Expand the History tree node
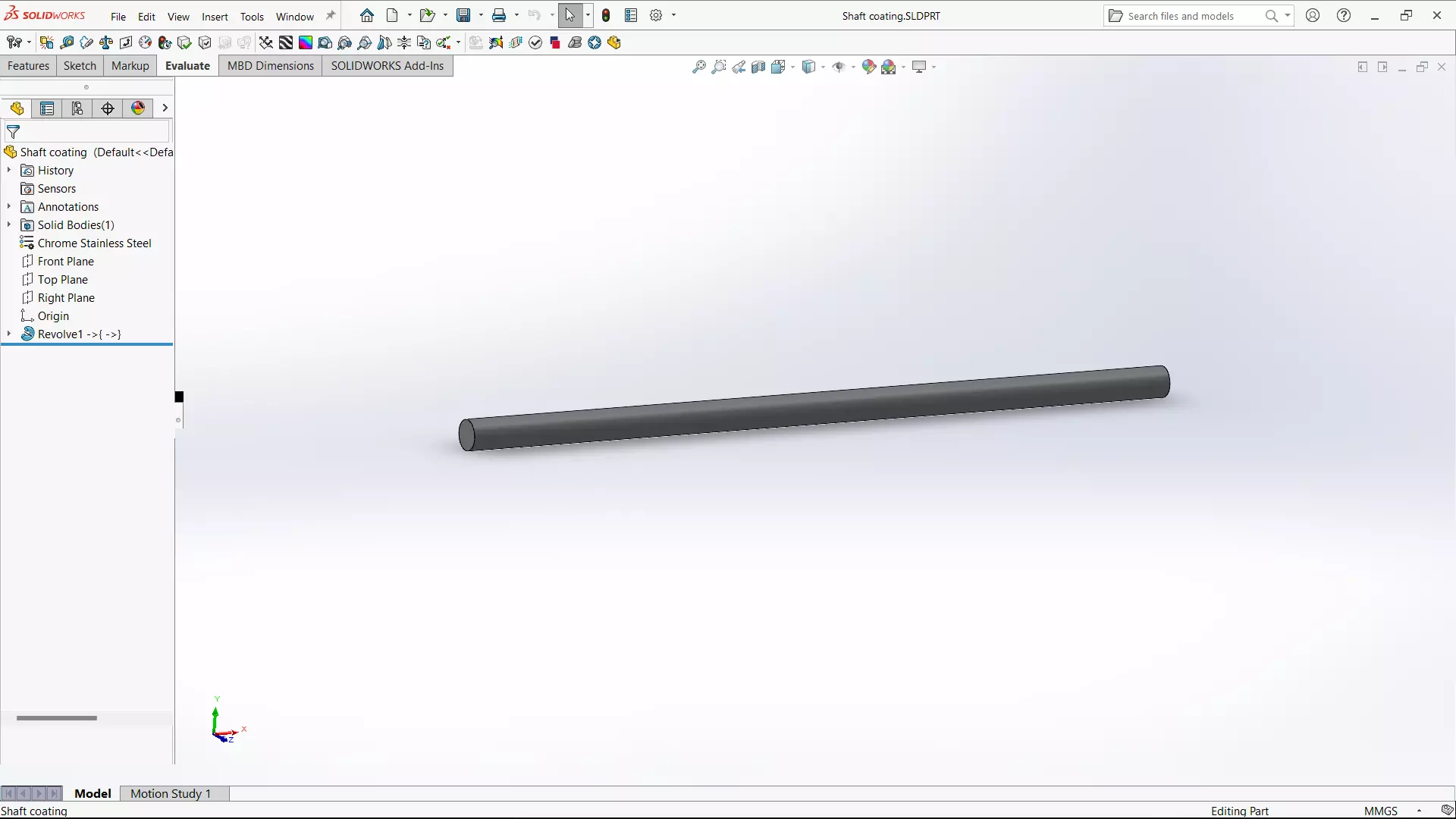 9,170
